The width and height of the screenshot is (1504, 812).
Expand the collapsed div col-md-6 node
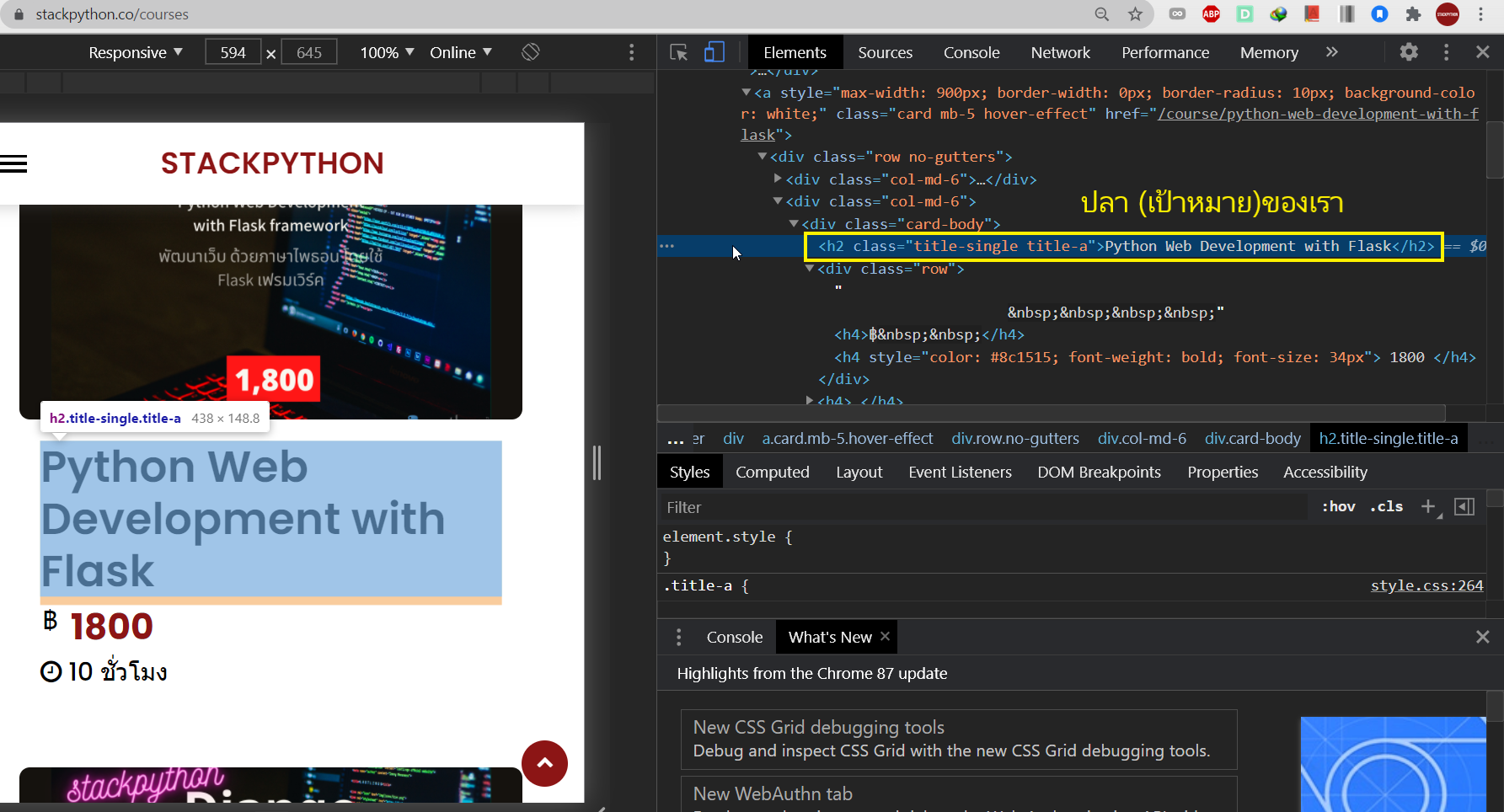coord(778,179)
